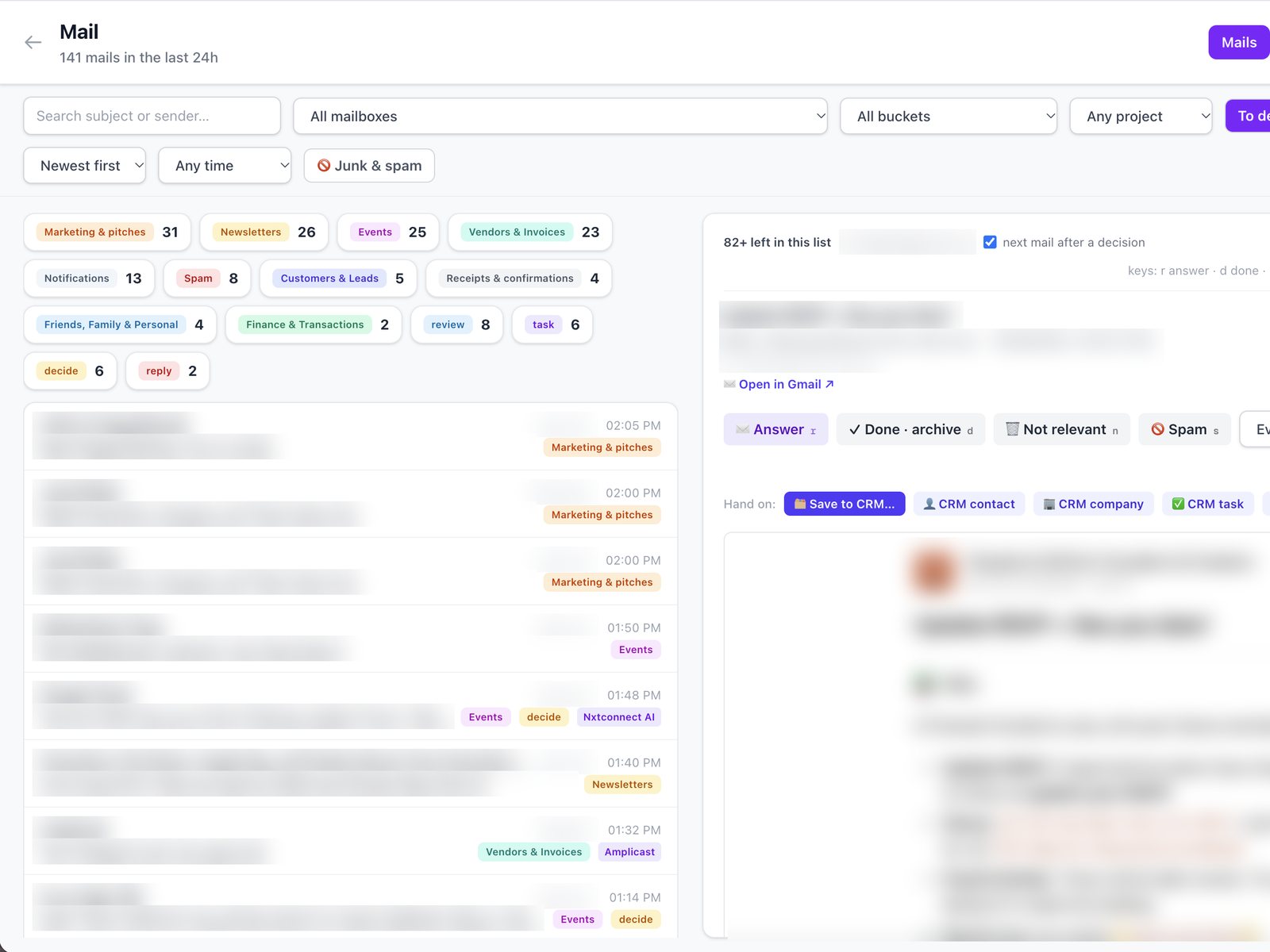Change the Newest first sort order
1270x952 pixels.
tap(85, 166)
